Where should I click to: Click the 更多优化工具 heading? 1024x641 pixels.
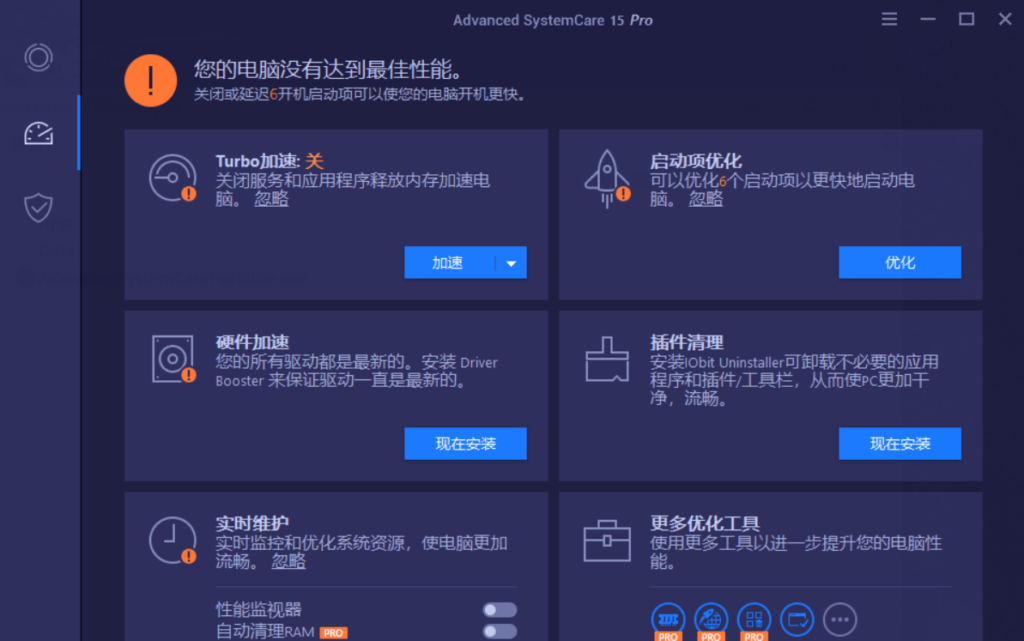705,524
